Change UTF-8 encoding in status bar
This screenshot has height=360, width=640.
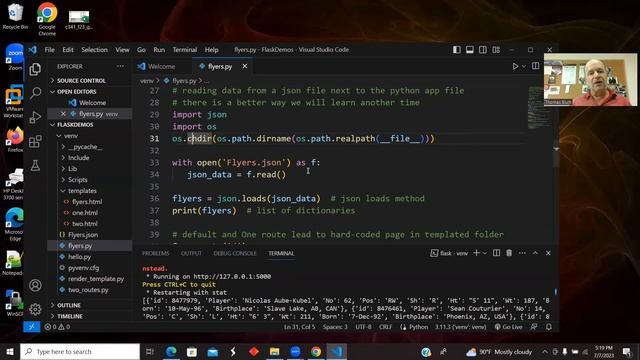[363, 327]
